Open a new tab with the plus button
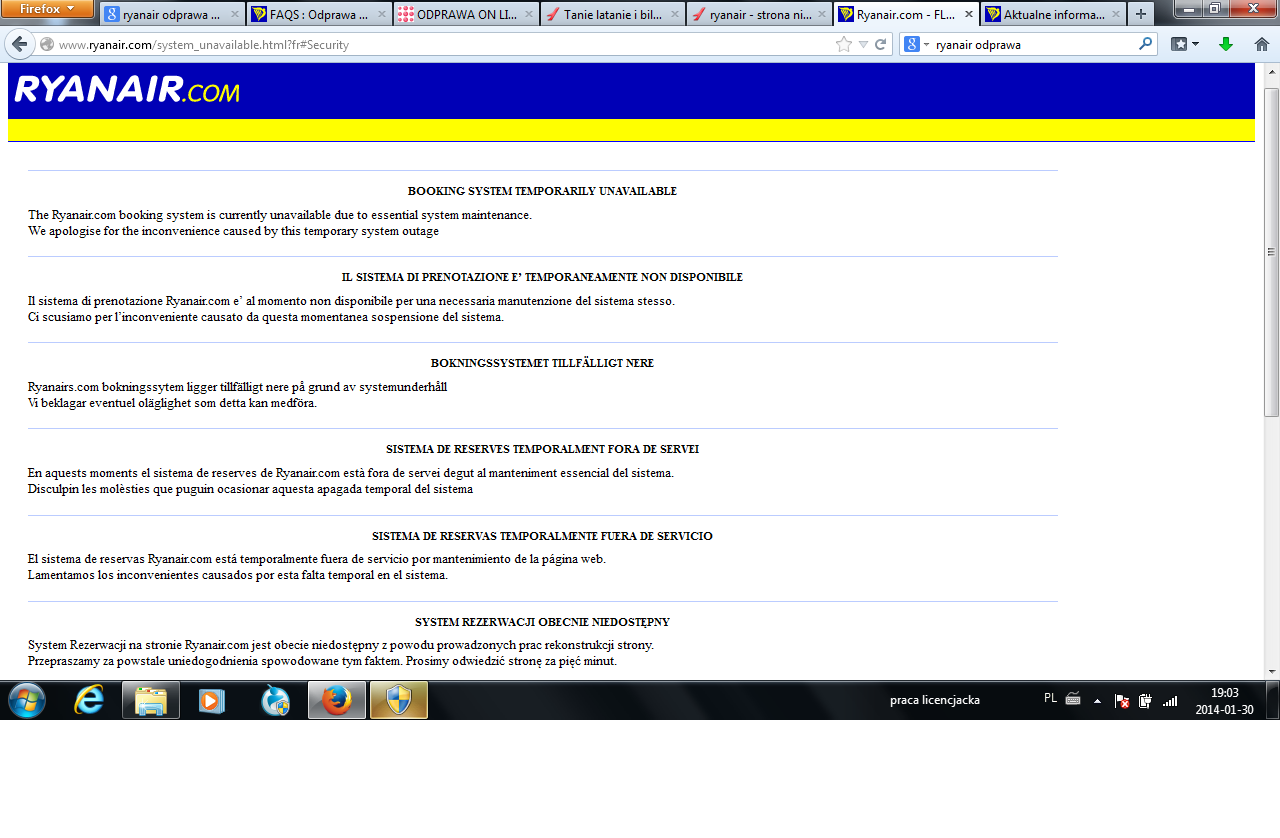 point(1141,14)
